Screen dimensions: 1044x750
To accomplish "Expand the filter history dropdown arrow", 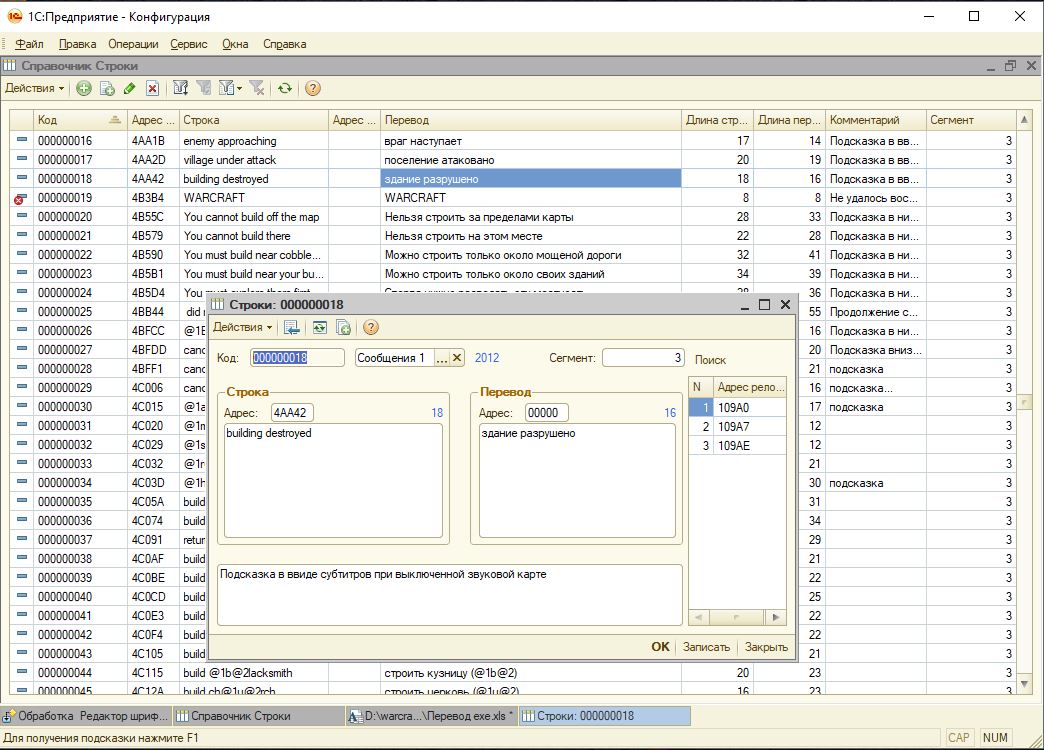I will pos(240,88).
